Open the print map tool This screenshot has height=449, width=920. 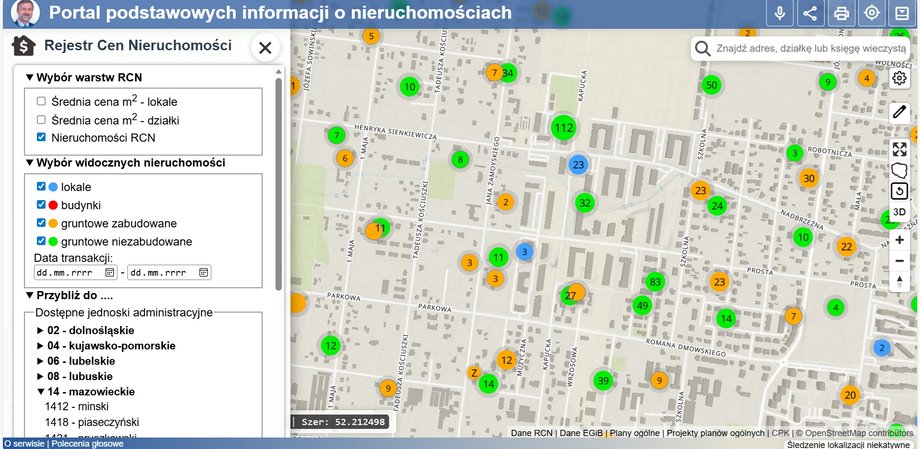point(841,13)
